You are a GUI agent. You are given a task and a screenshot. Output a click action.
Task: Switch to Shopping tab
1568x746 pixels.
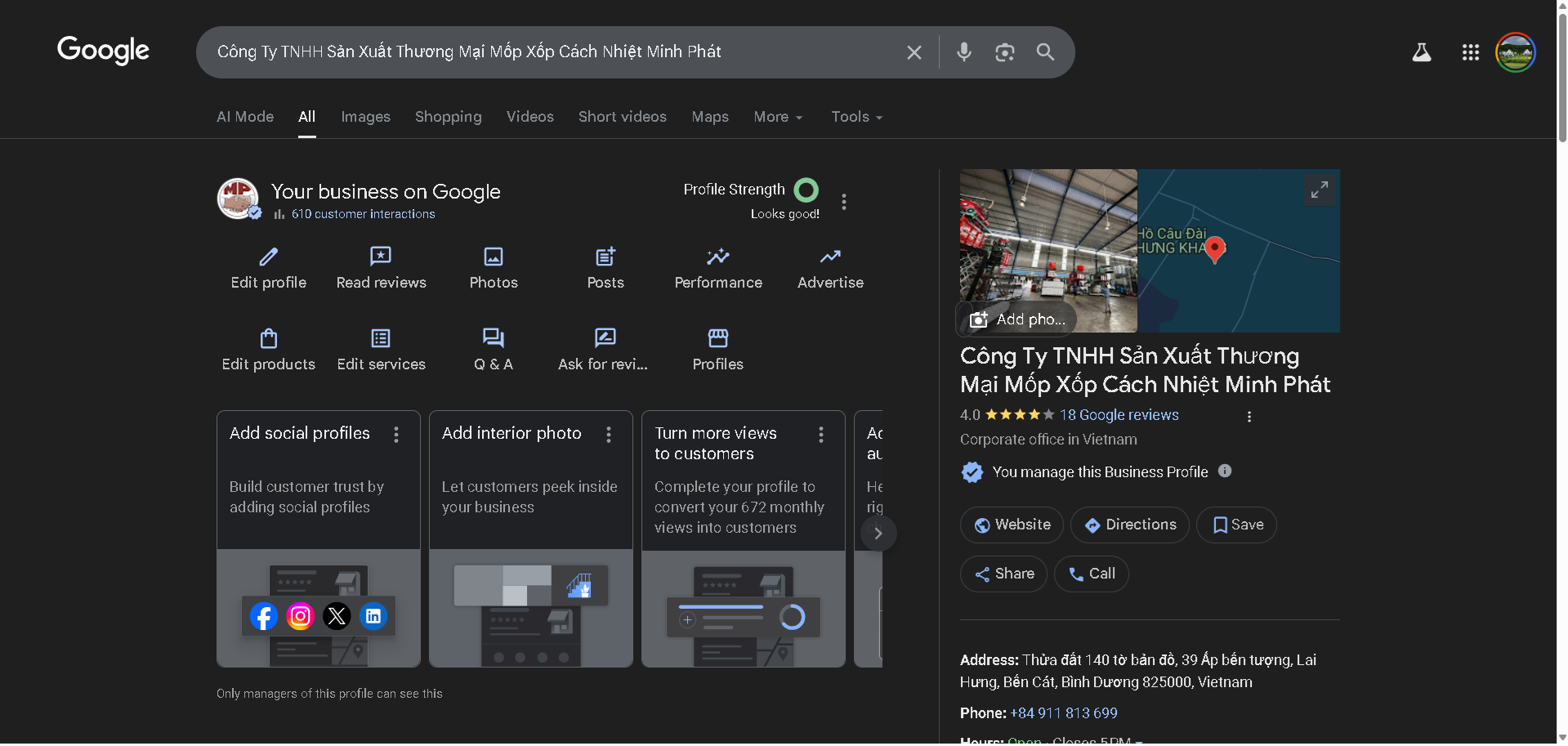(449, 117)
